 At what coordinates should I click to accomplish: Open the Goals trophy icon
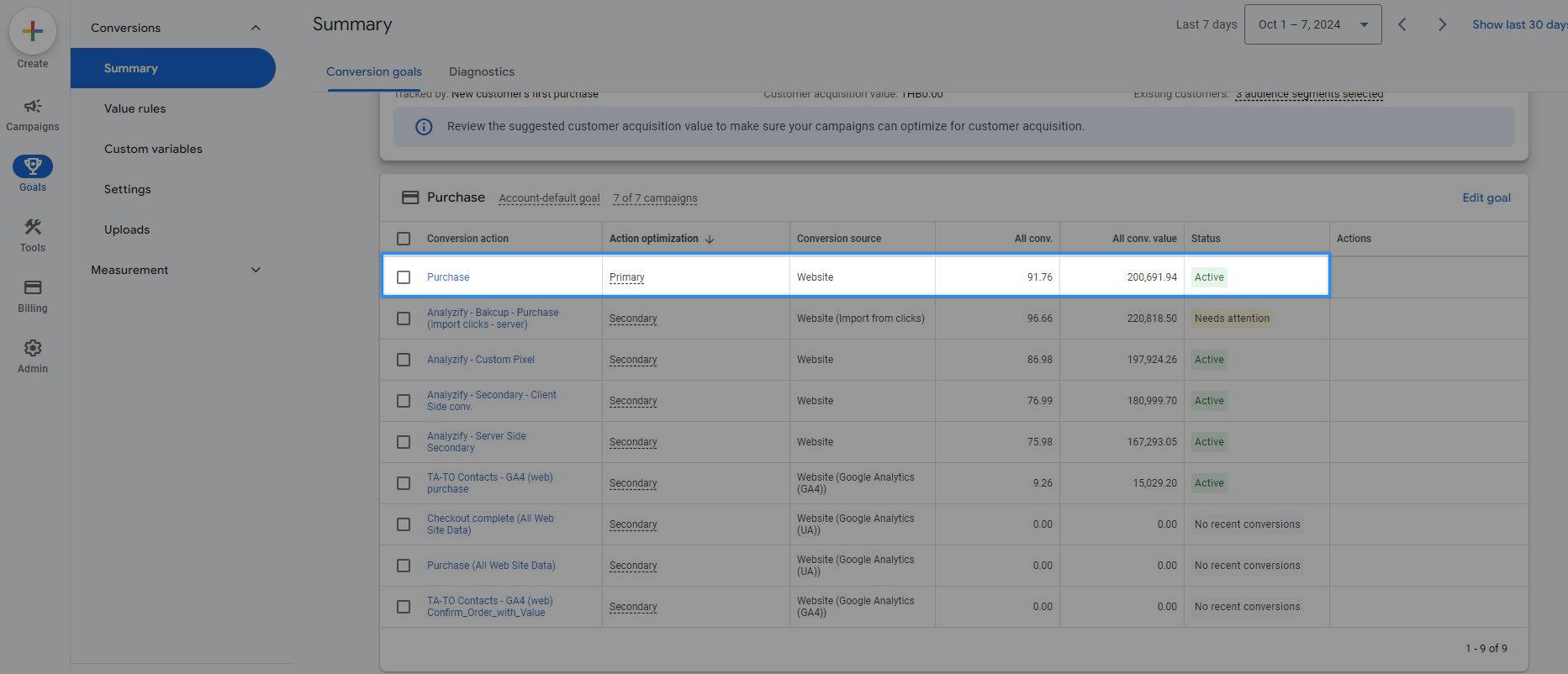click(33, 166)
